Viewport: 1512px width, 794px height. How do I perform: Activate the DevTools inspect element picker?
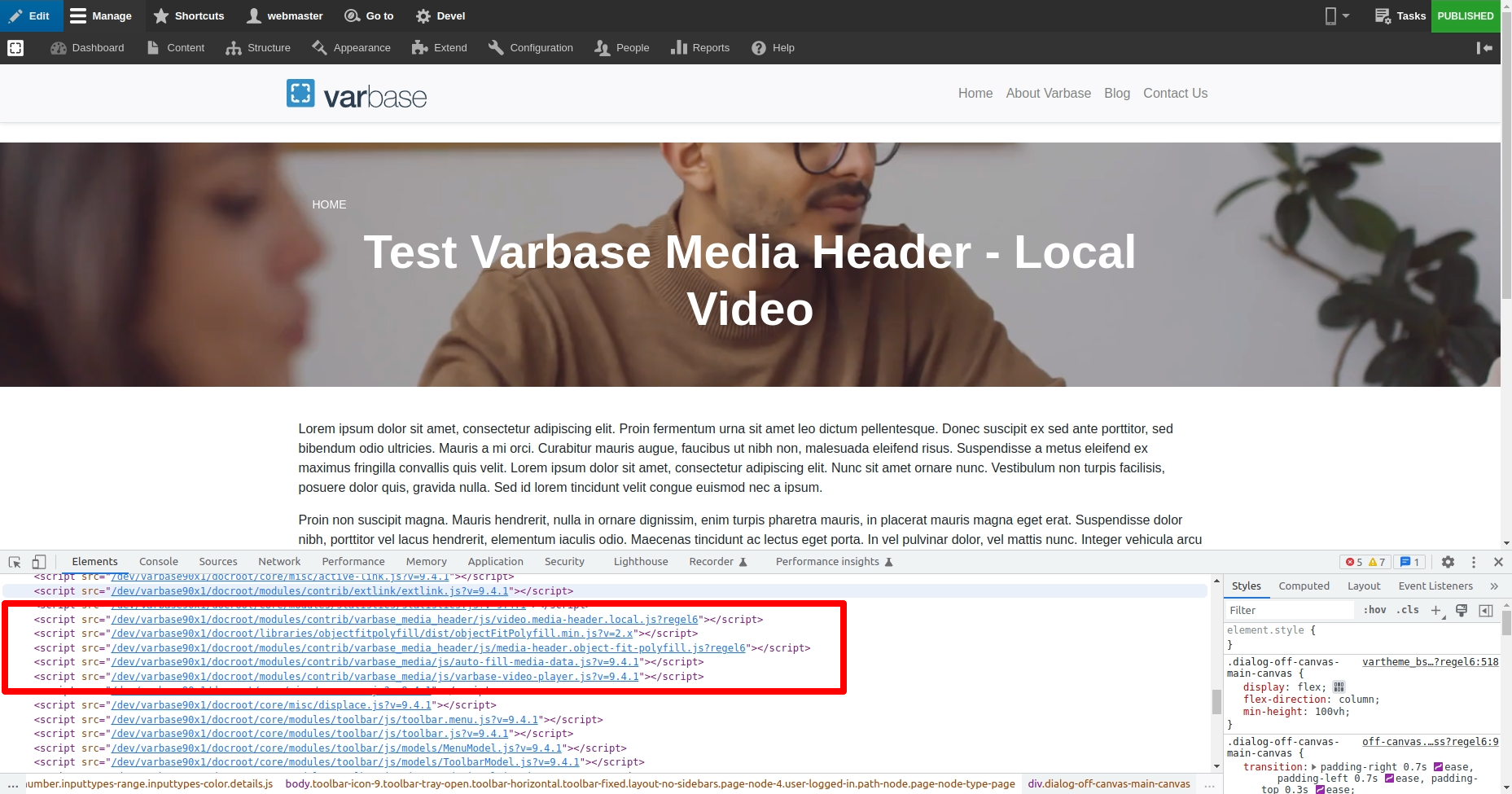[15, 562]
